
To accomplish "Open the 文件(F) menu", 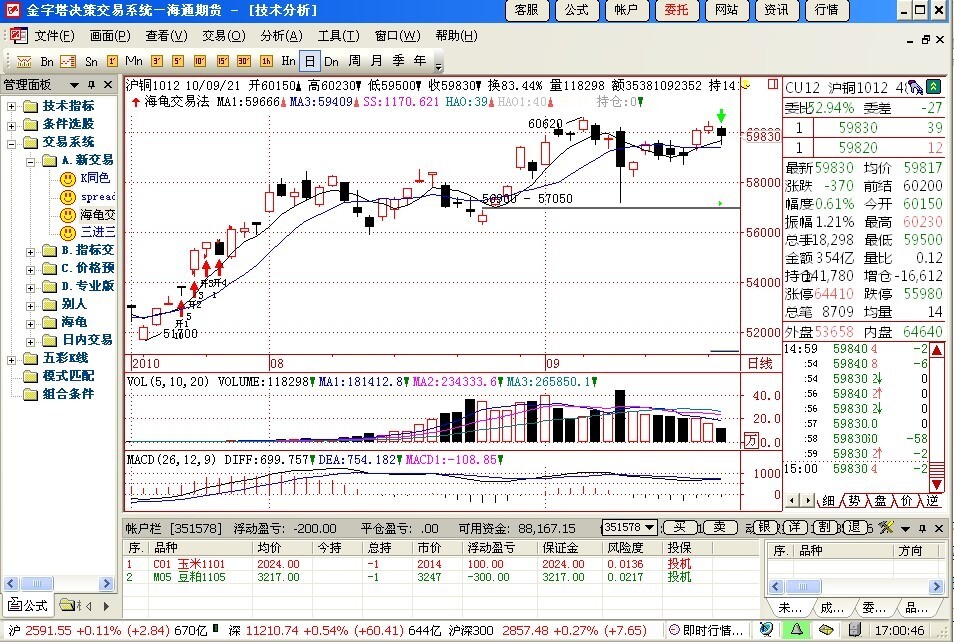I will coord(54,36).
